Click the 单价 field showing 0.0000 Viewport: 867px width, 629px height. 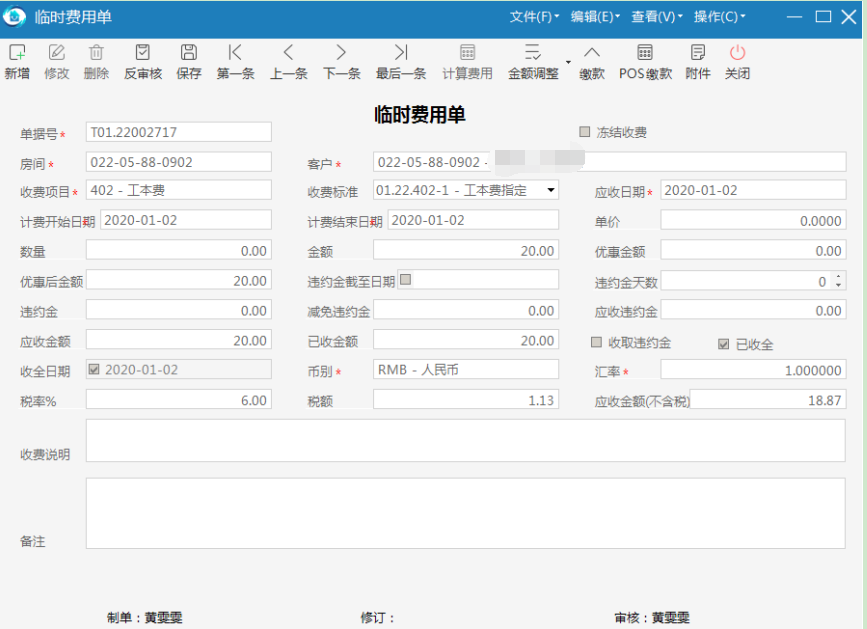[x=753, y=221]
